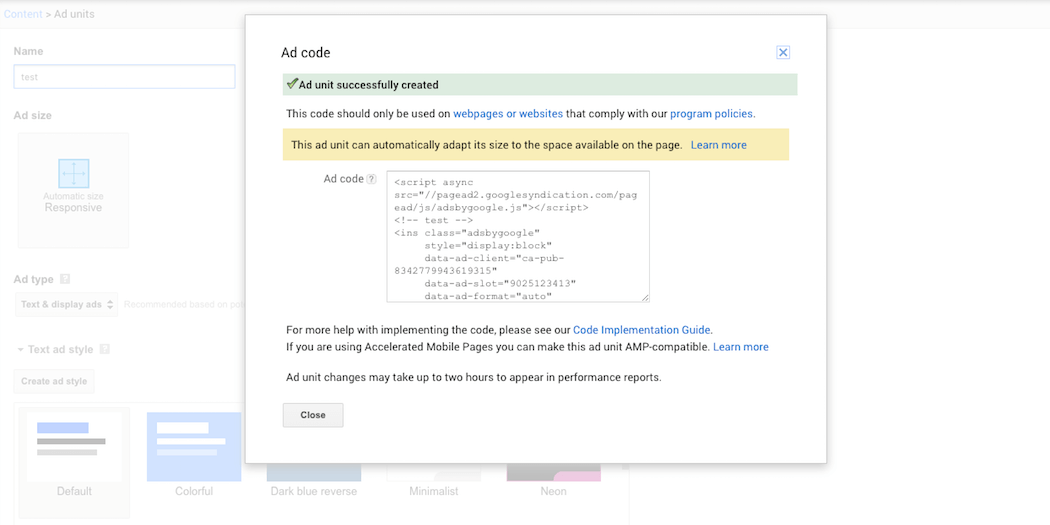Click the ad code textarea corner handle
This screenshot has height=525, width=1050.
click(x=645, y=298)
